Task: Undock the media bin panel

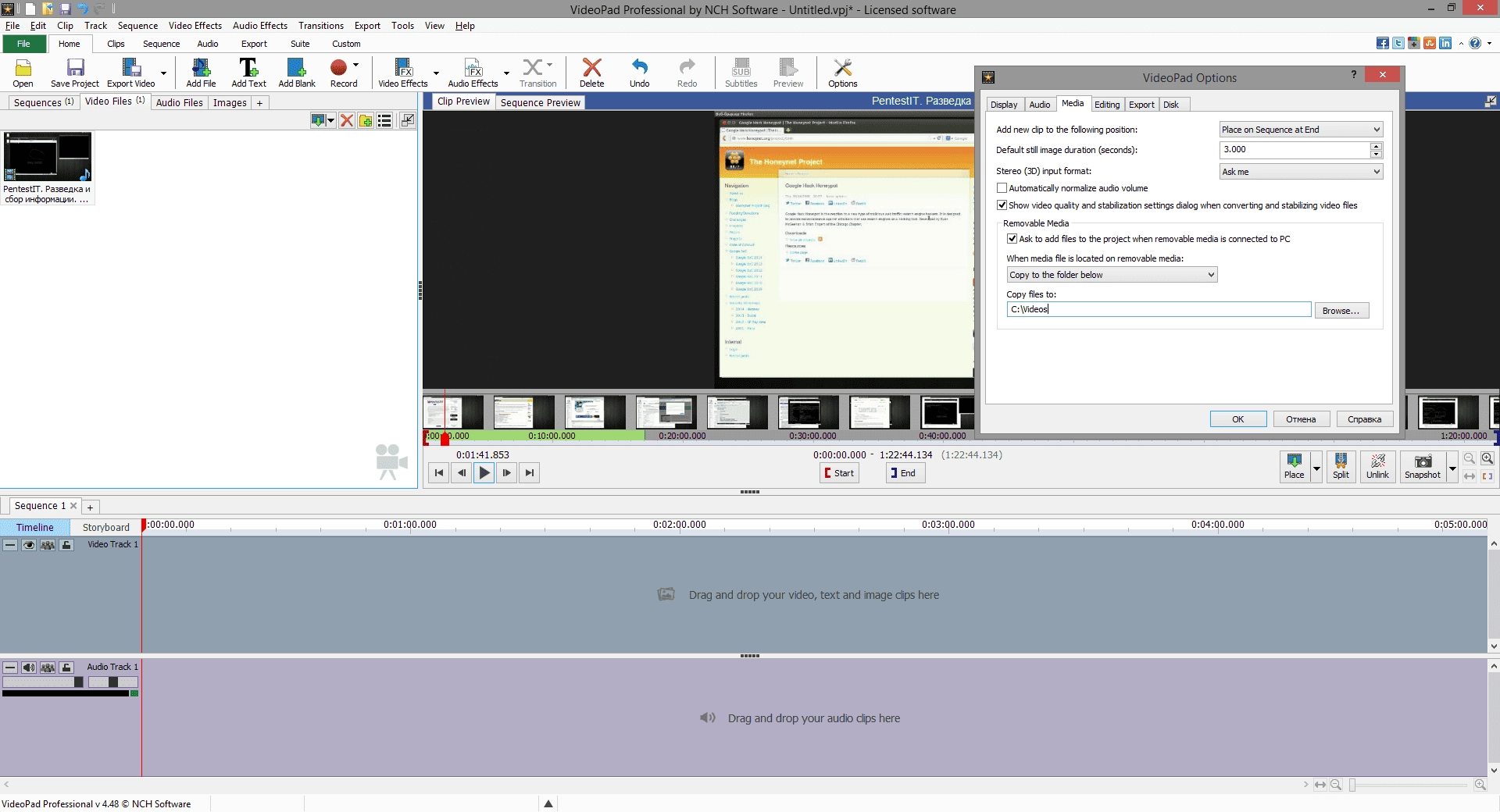Action: [x=407, y=120]
